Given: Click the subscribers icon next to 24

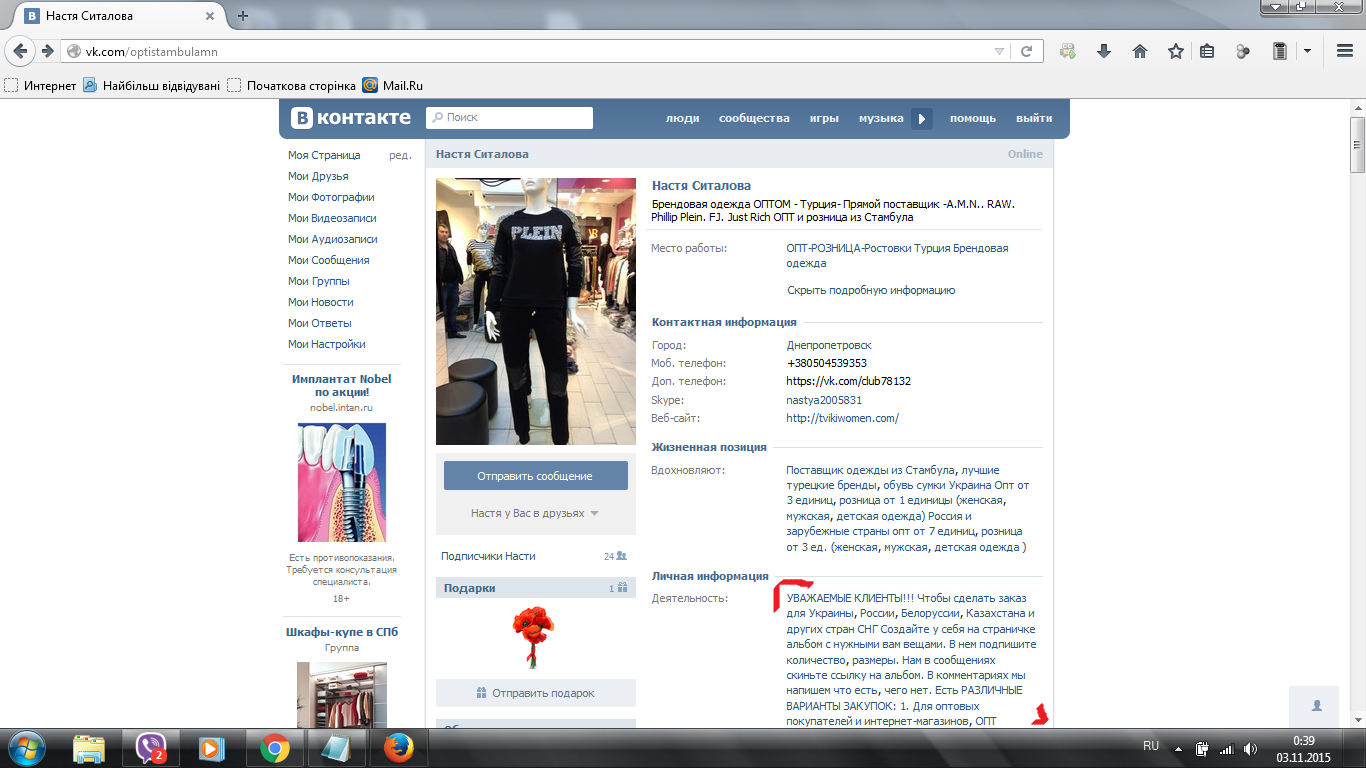Looking at the screenshot, I should (622, 556).
